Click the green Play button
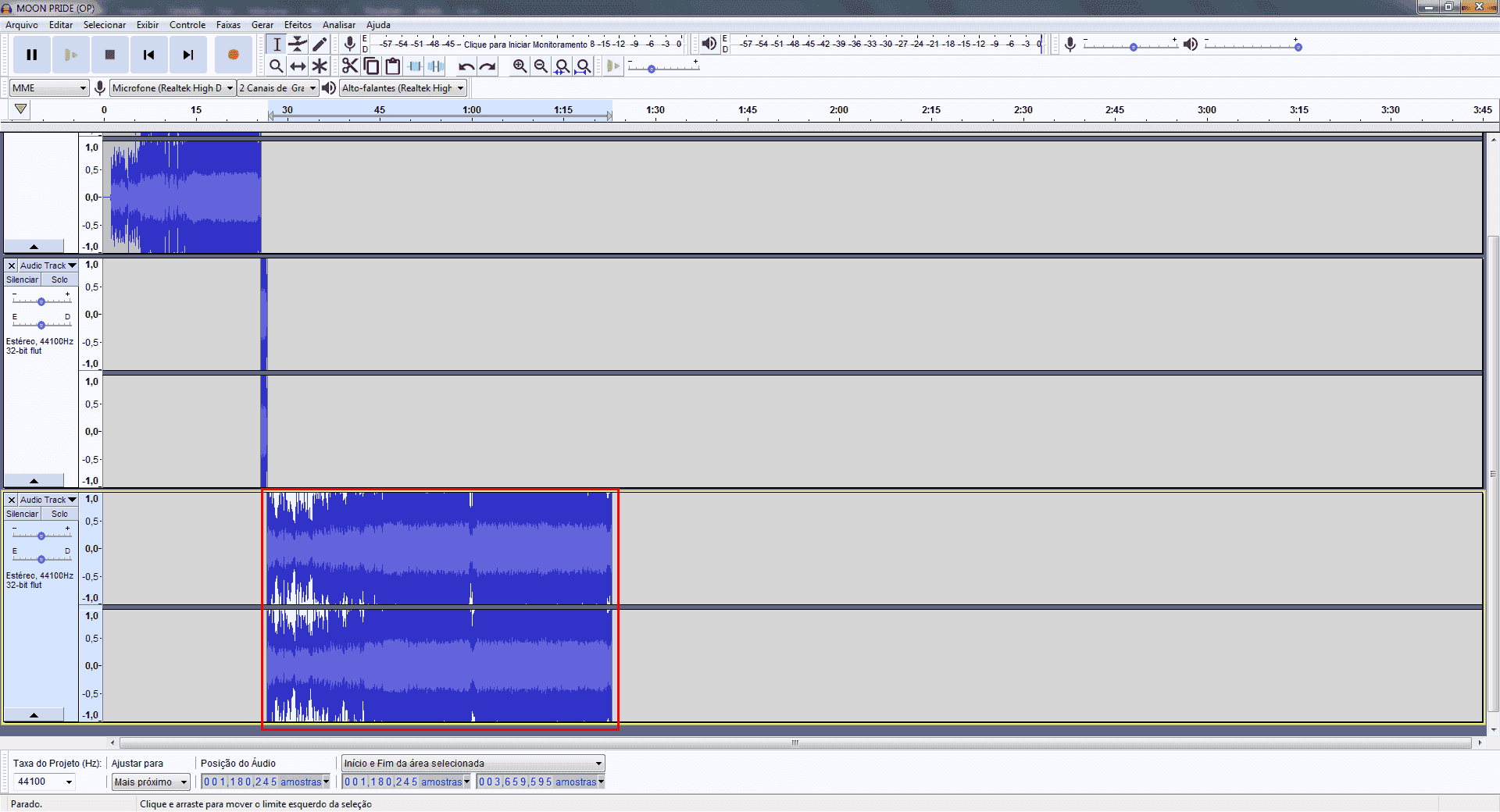1500x812 pixels. 71,55
